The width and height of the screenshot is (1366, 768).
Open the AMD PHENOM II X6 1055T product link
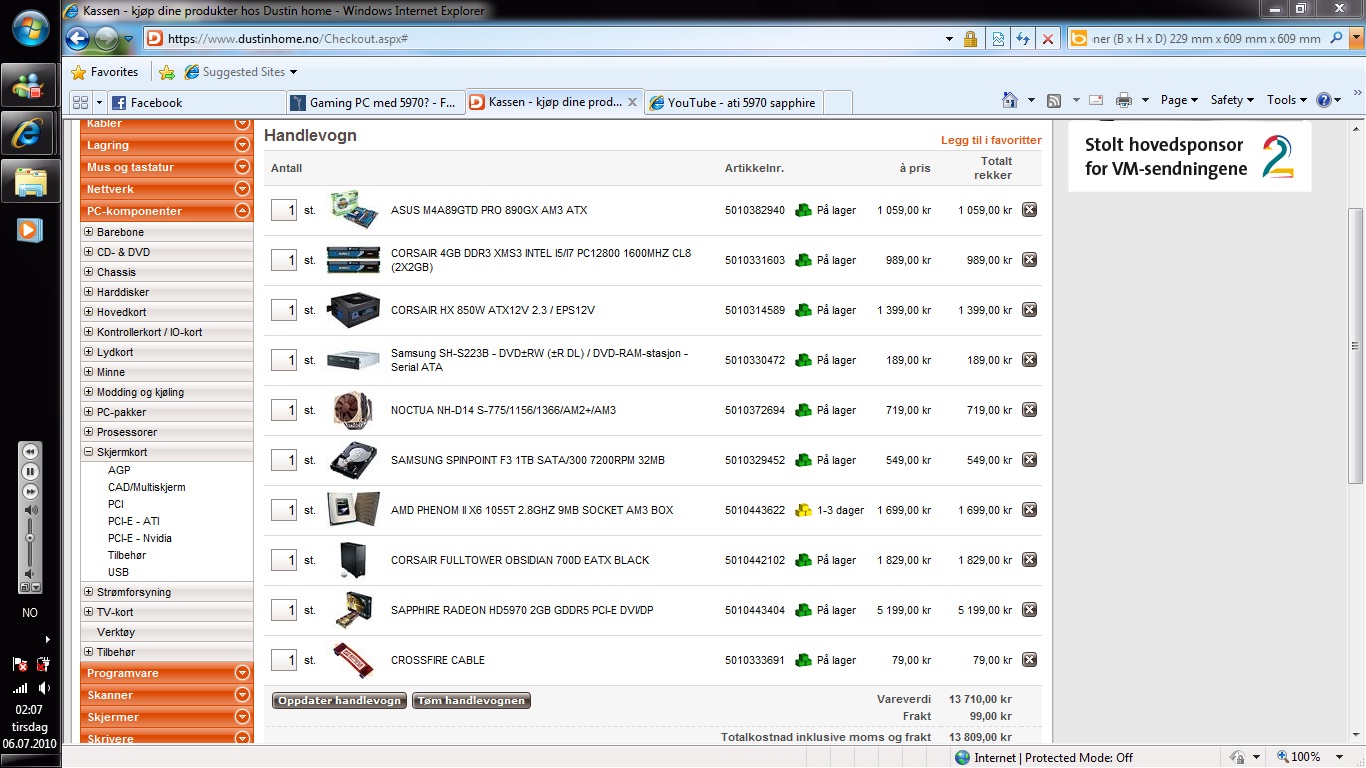pos(532,510)
